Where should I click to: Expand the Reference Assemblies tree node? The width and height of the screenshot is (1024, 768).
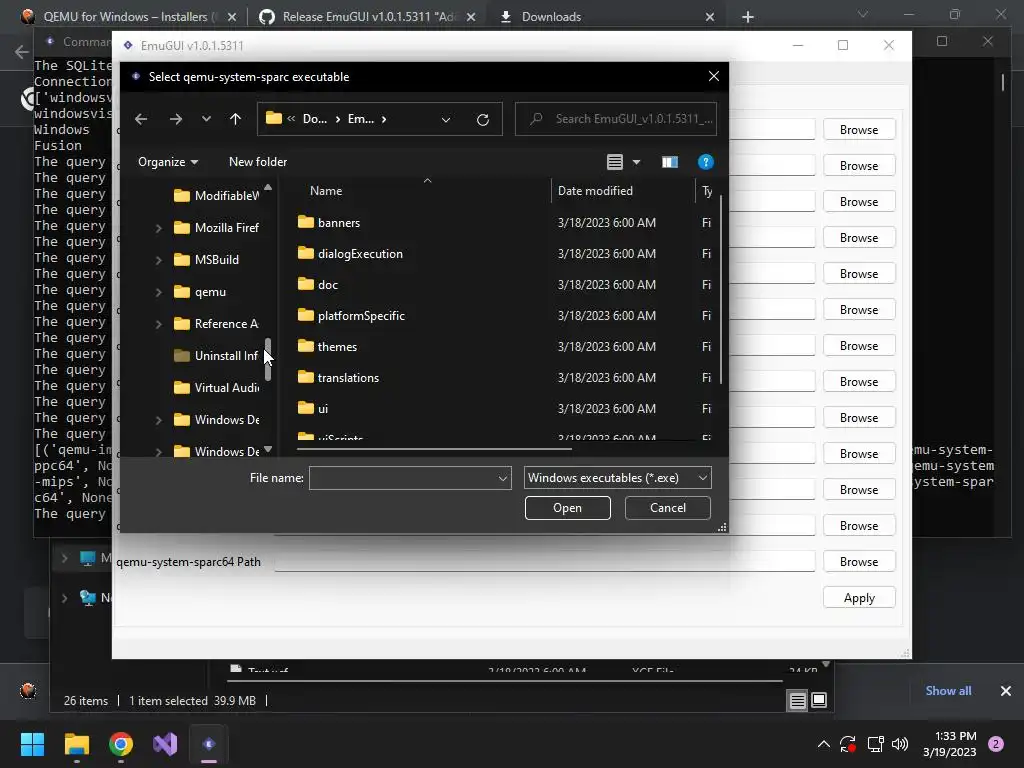(159, 324)
